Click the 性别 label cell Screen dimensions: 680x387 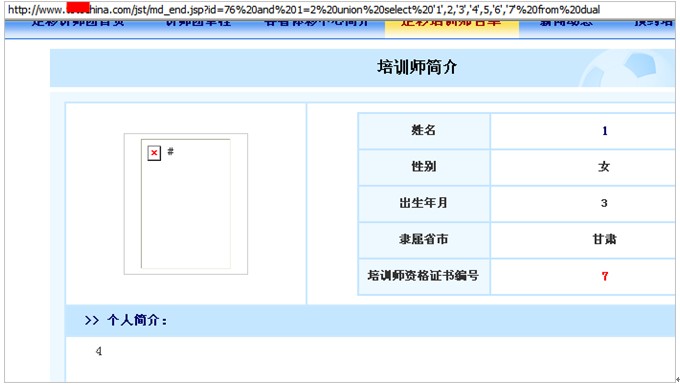point(424,167)
